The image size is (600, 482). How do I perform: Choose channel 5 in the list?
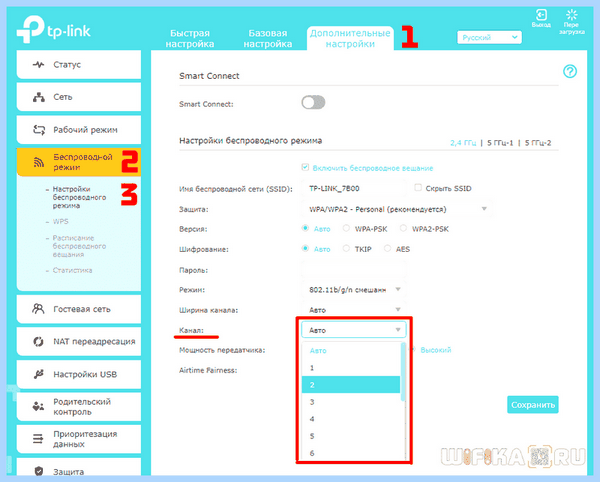[x=351, y=436]
